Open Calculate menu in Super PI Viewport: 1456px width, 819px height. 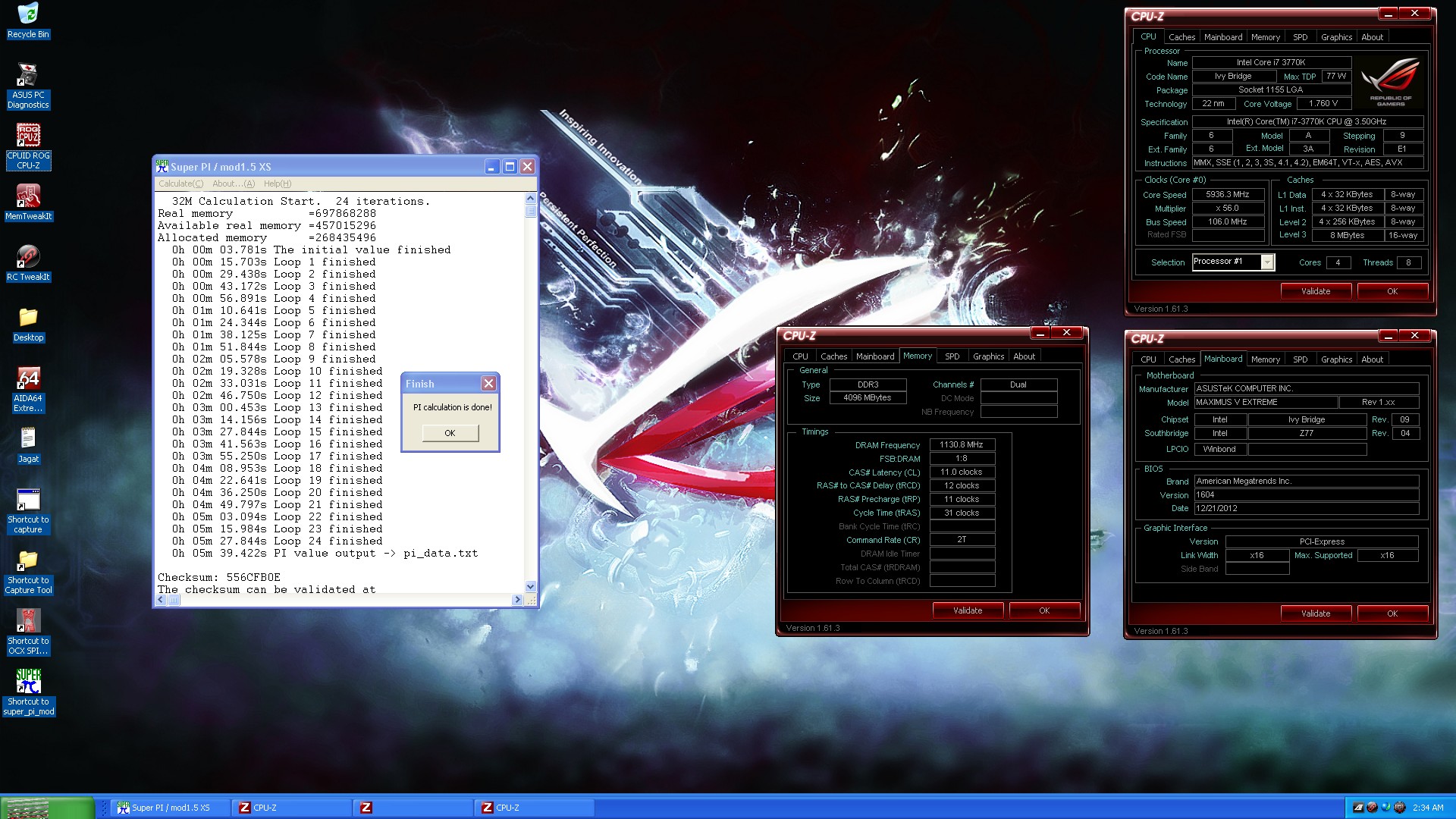[180, 184]
